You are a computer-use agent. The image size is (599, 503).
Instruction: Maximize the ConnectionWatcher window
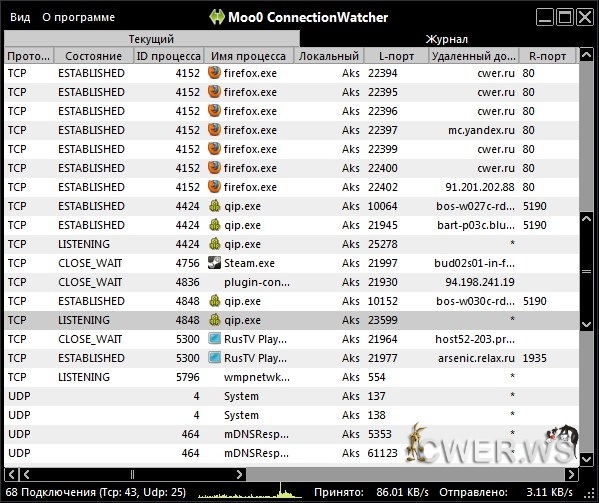[565, 17]
